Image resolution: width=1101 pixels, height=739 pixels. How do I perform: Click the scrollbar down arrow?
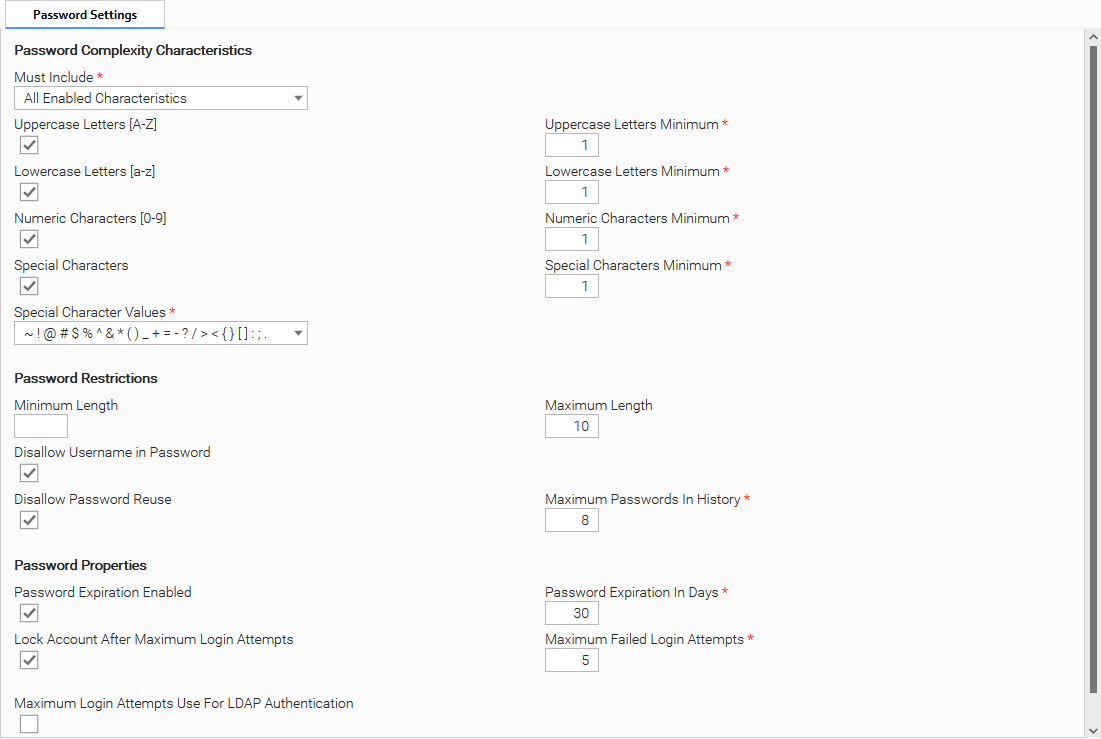[1093, 730]
